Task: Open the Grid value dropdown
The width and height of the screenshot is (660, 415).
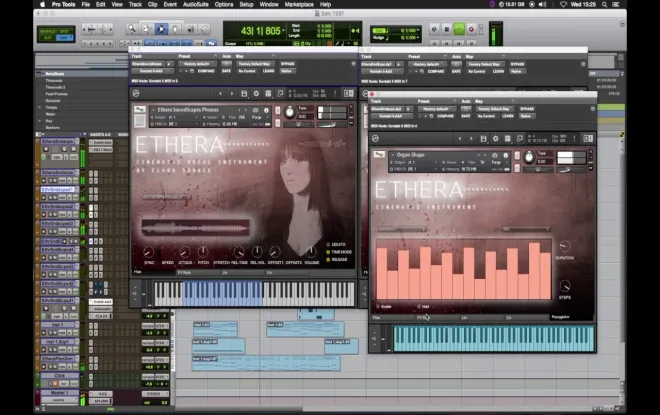Action: (x=418, y=31)
